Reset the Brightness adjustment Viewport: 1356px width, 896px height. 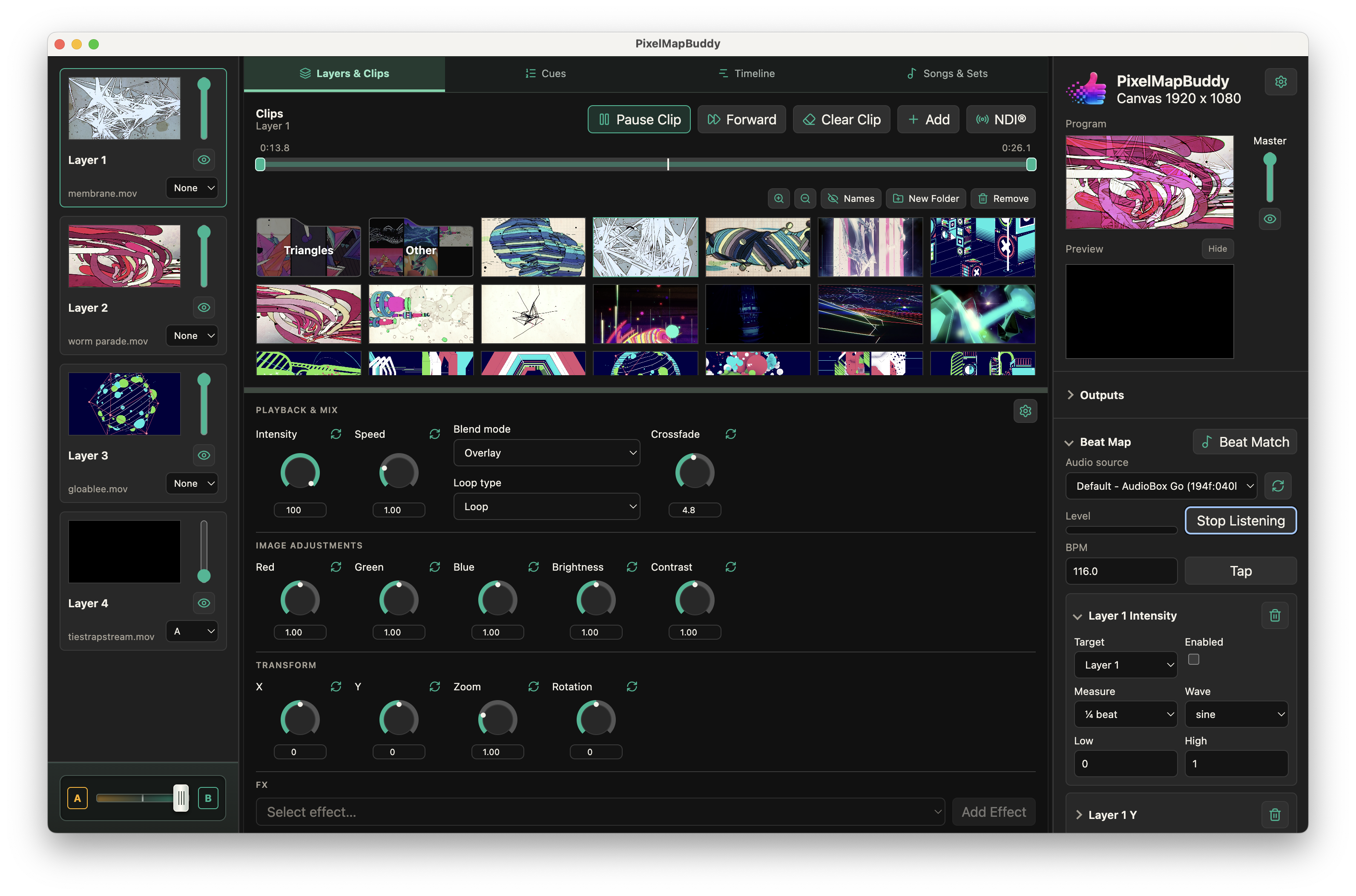click(632, 567)
